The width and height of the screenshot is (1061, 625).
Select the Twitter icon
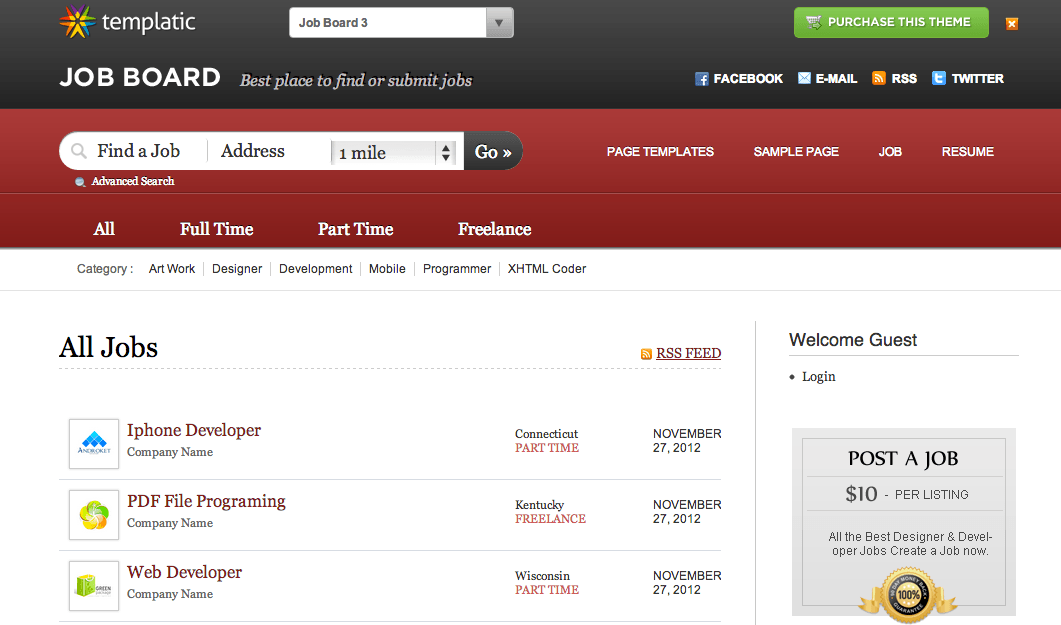click(937, 78)
